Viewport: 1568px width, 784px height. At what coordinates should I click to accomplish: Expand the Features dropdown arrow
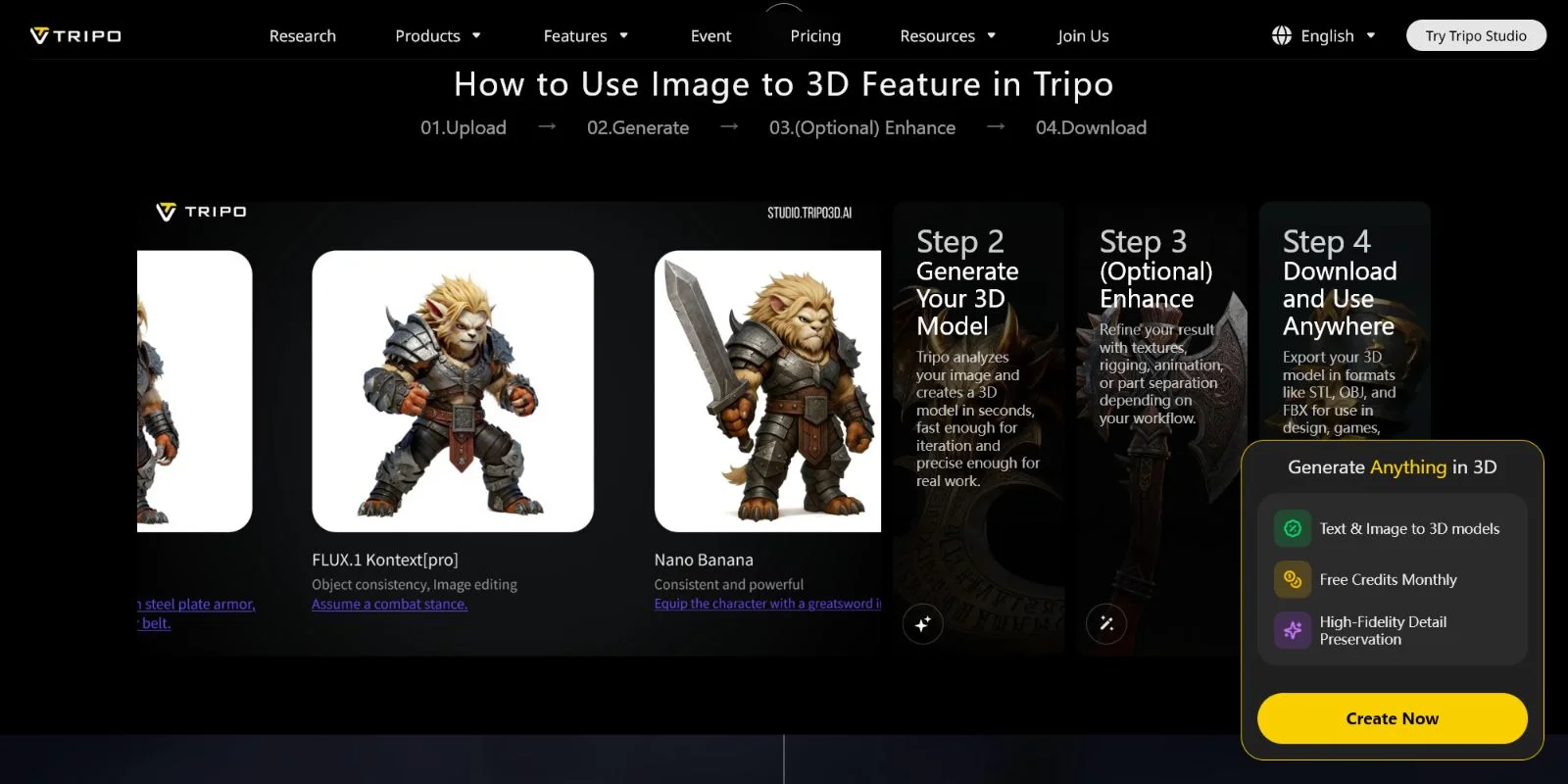(x=623, y=36)
